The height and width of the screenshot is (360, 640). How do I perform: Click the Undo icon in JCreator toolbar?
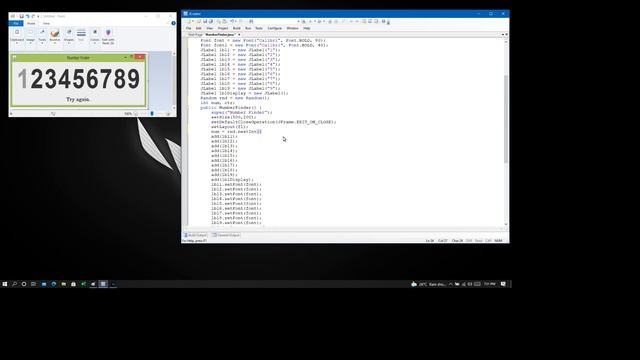232,21
